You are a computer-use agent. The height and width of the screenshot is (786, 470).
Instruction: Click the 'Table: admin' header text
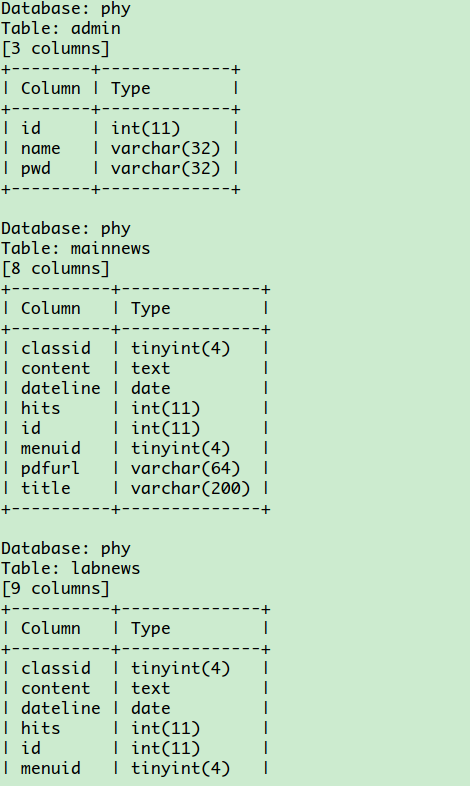point(61,28)
